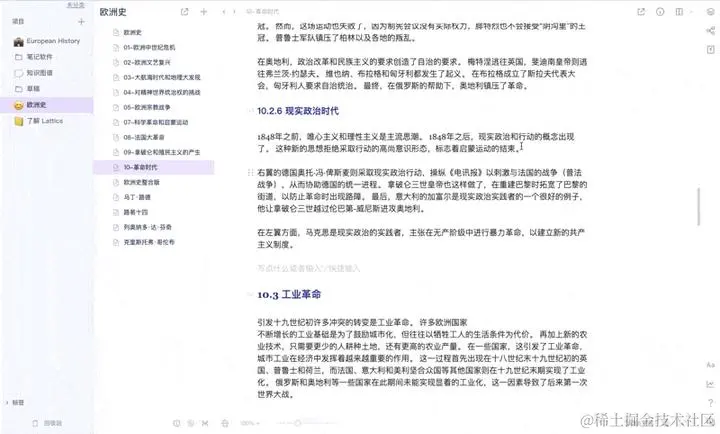
Task: Click heading text 10.3 工业革命
Action: tap(289, 294)
